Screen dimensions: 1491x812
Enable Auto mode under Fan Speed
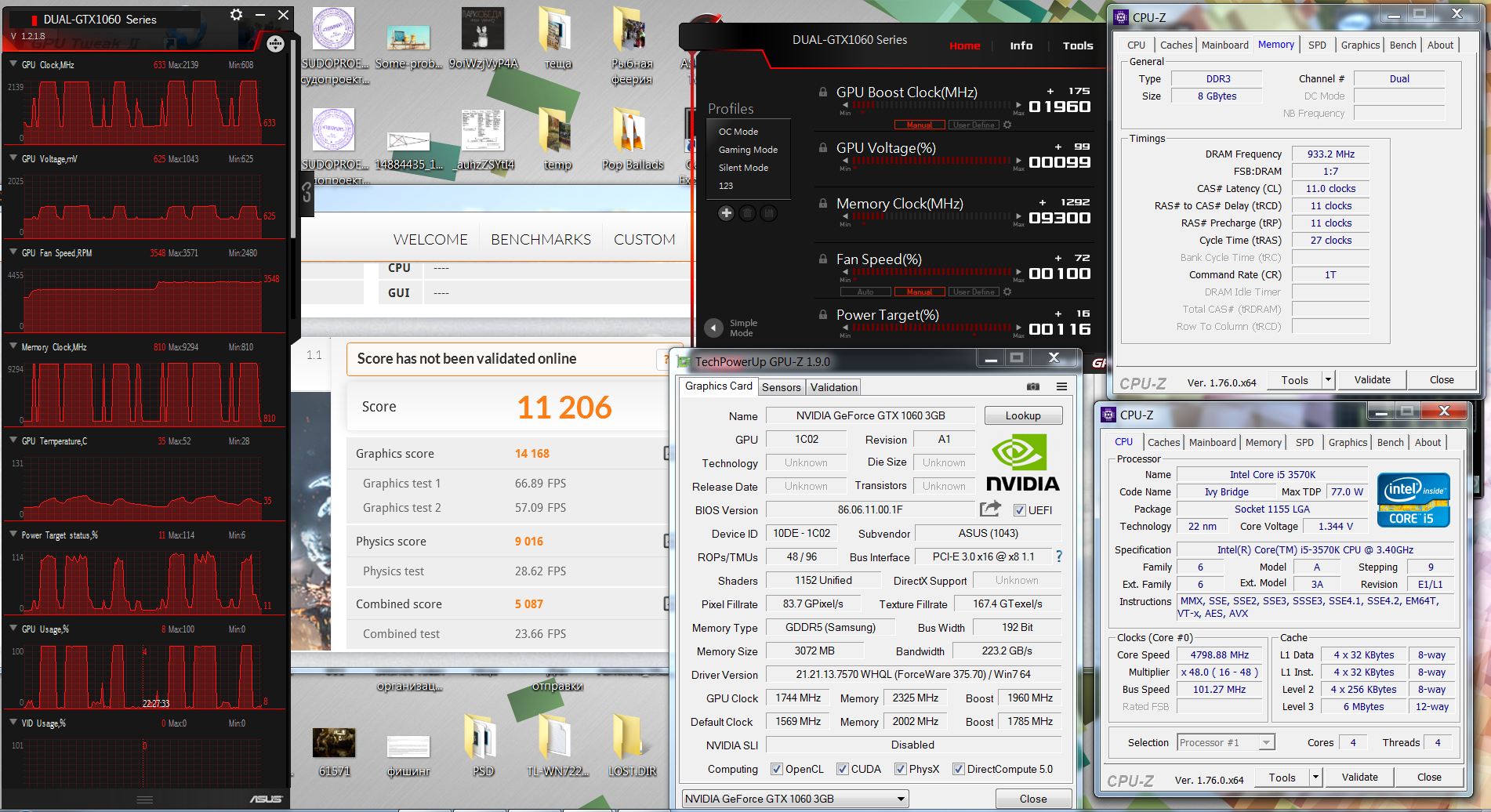coord(865,292)
